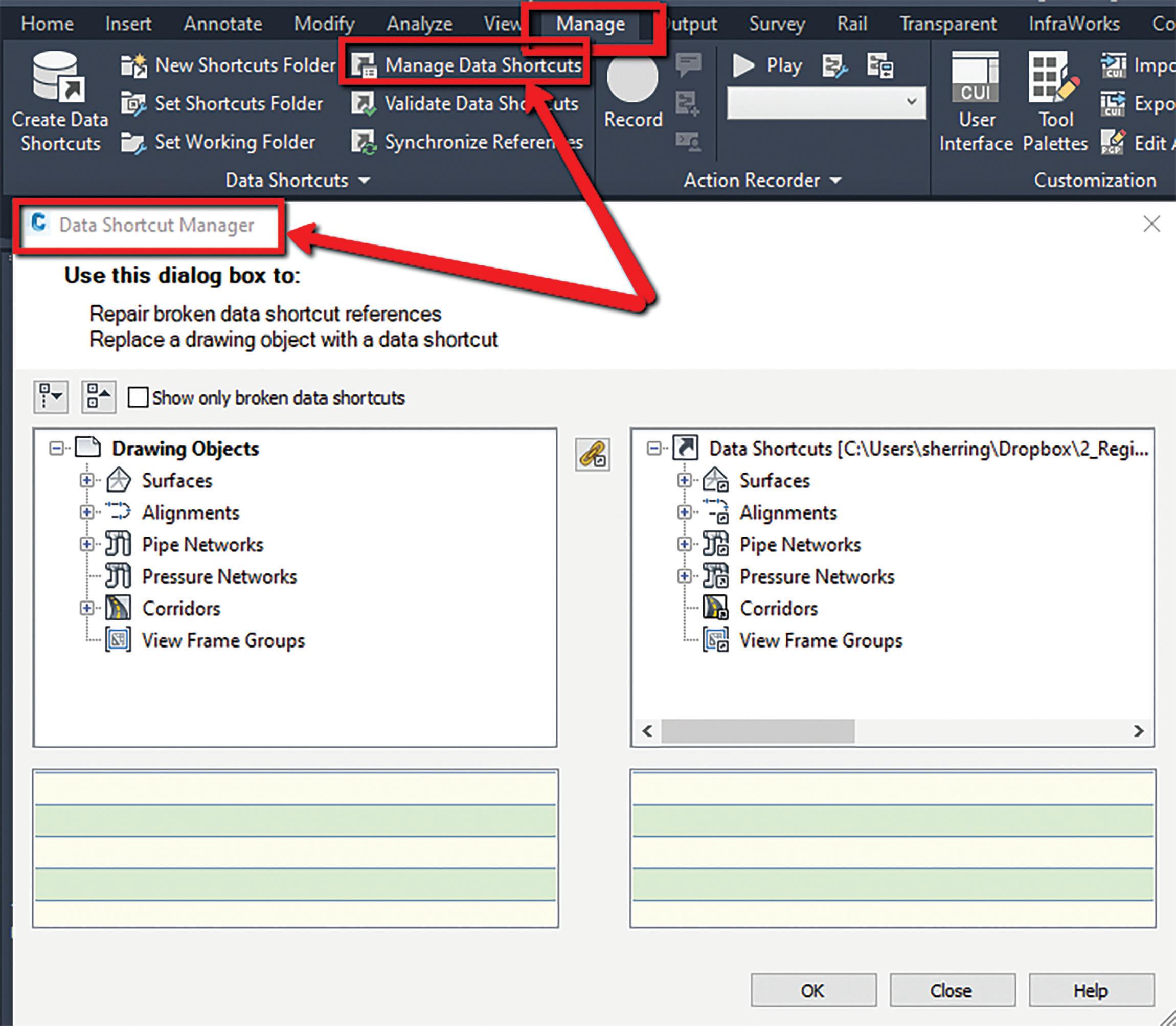
Task: Open the InfraWorks ribbon tab
Action: pos(1074,24)
